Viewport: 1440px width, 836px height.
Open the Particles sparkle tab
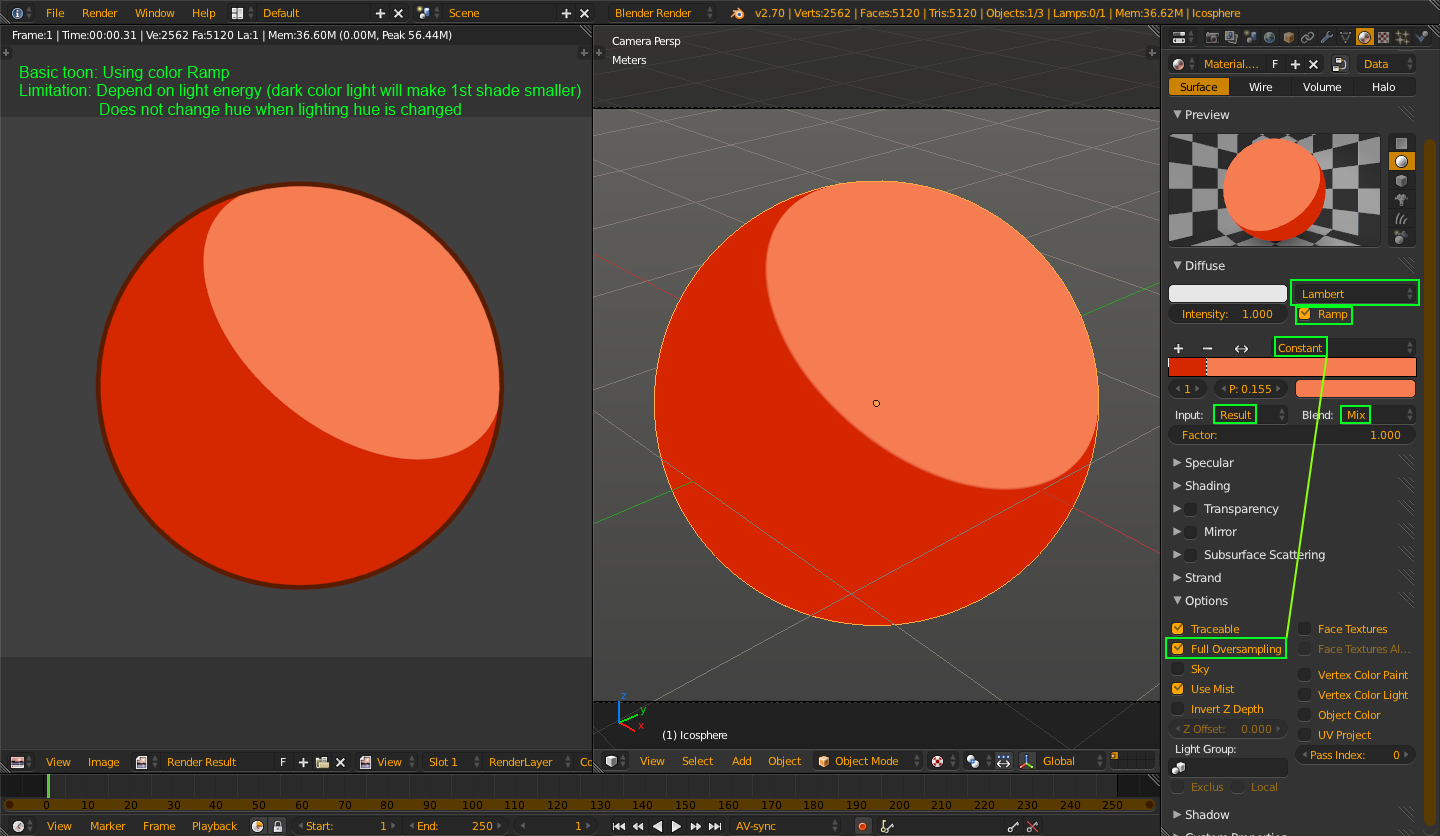point(1403,37)
